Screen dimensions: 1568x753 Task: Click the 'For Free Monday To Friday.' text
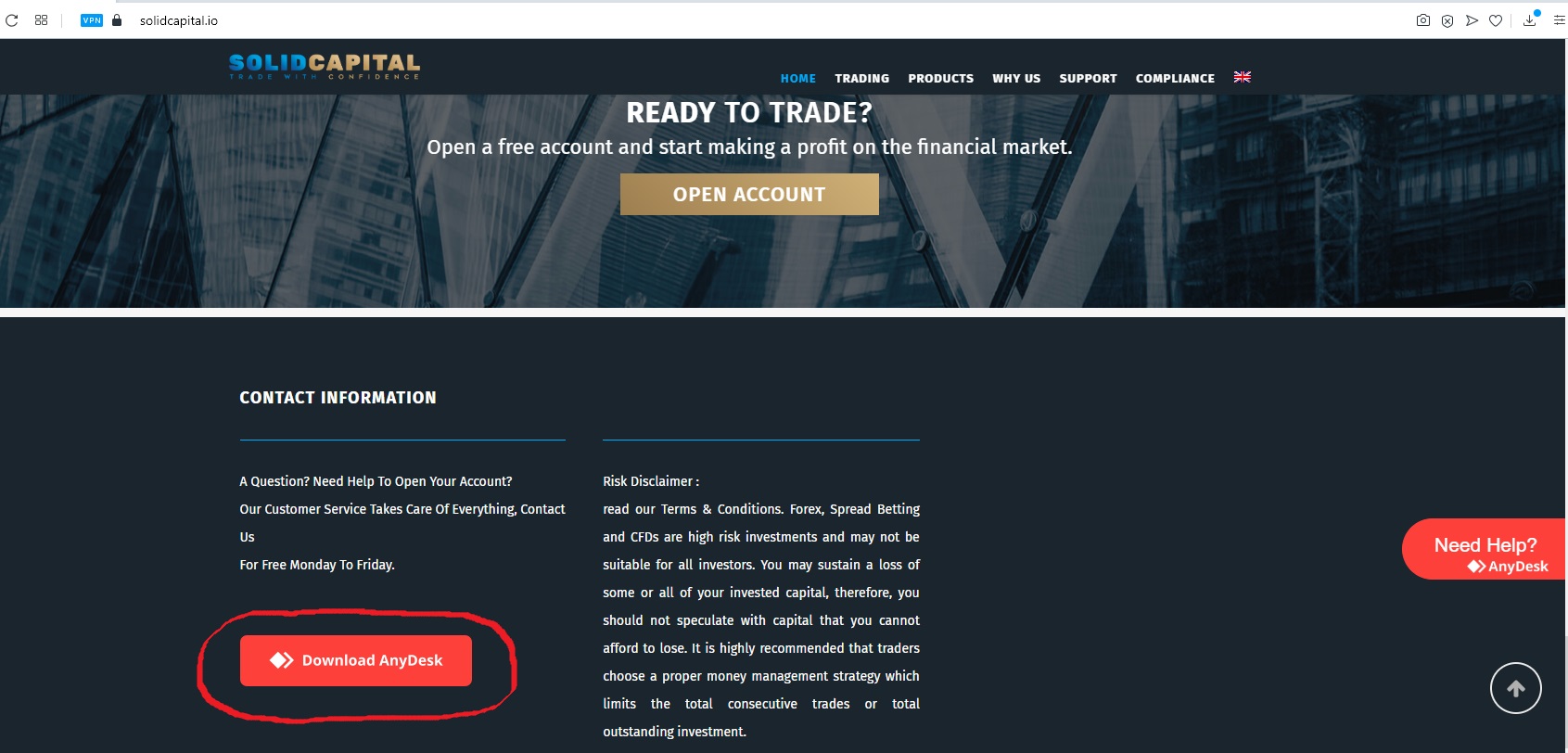pyautogui.click(x=317, y=565)
